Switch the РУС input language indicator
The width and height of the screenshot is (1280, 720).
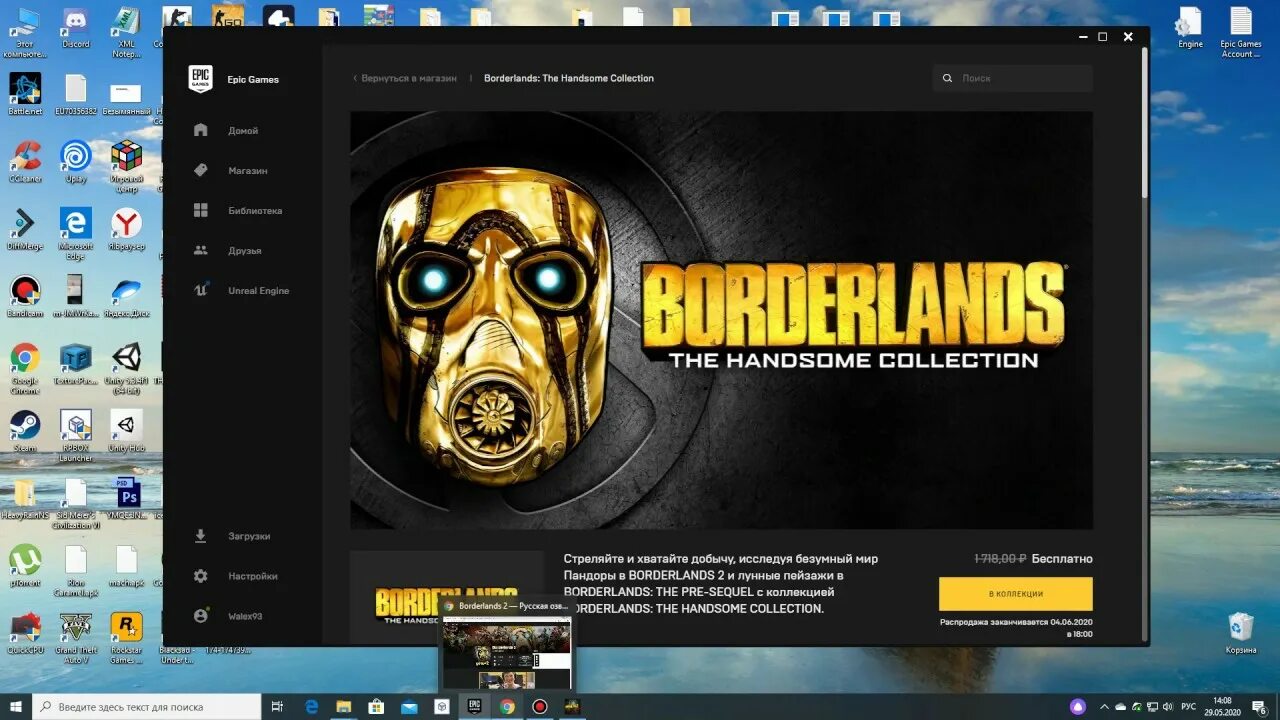coord(1188,707)
